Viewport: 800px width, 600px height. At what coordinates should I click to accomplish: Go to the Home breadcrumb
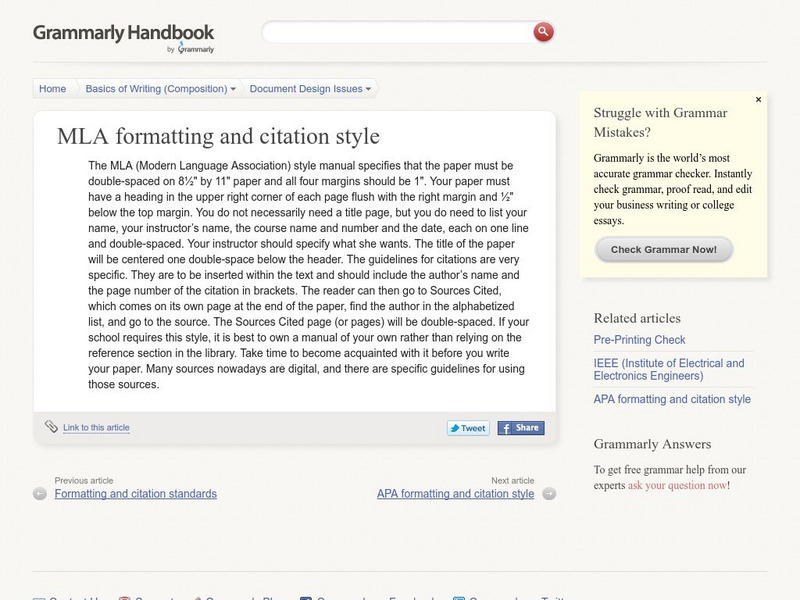pyautogui.click(x=52, y=89)
